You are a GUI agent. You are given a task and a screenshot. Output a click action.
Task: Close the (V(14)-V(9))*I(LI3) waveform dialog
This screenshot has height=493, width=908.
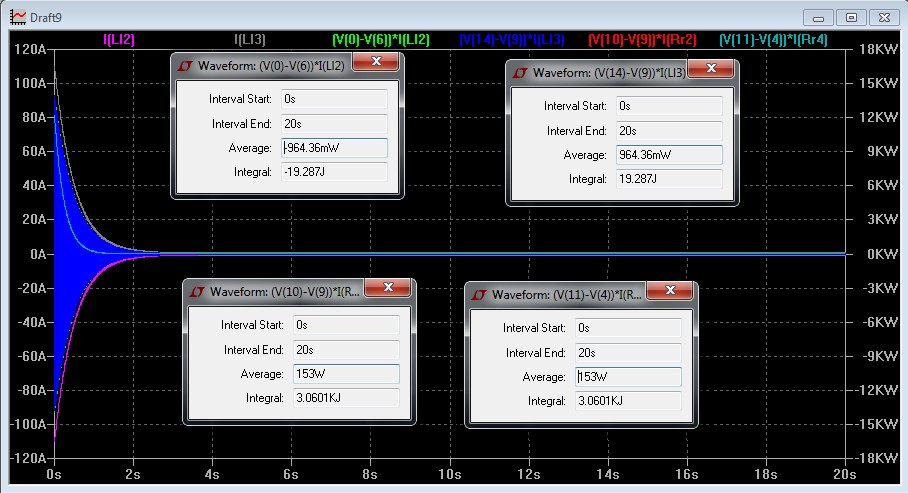(711, 69)
